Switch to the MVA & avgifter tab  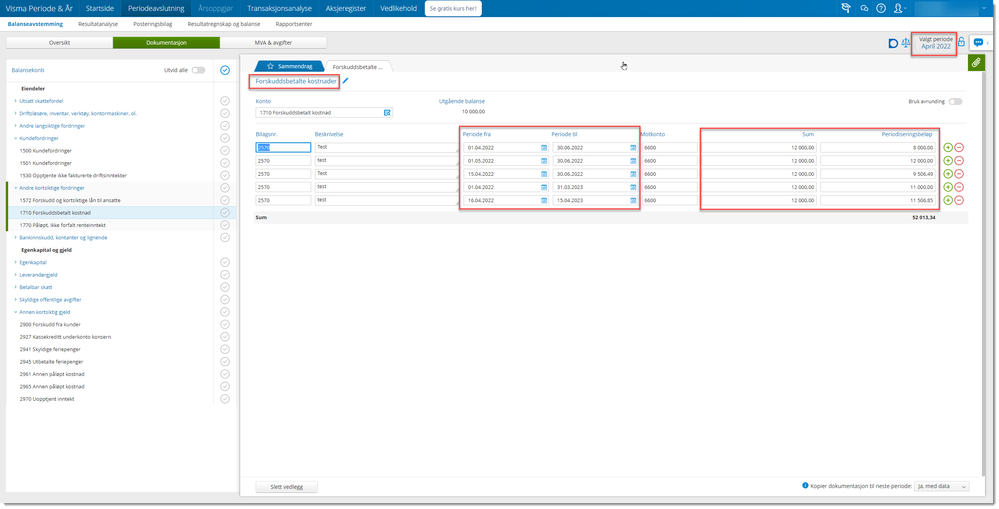click(x=273, y=43)
